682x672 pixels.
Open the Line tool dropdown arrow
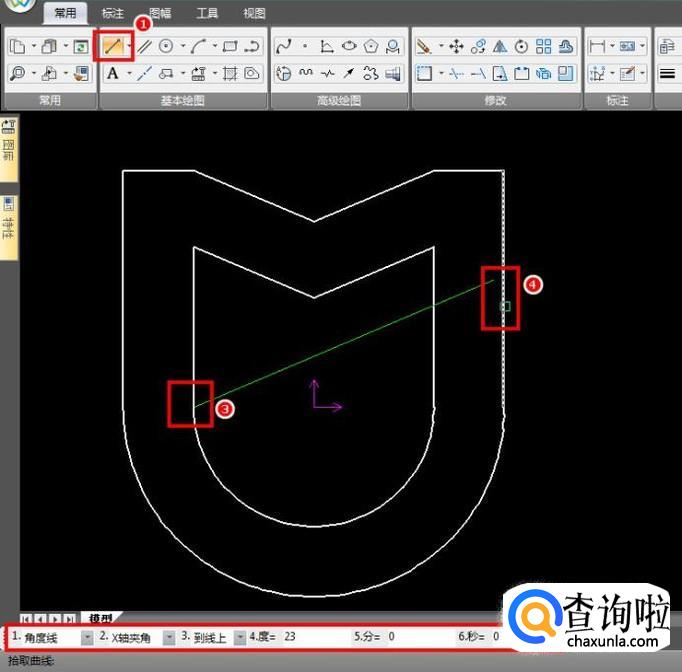pos(129,46)
